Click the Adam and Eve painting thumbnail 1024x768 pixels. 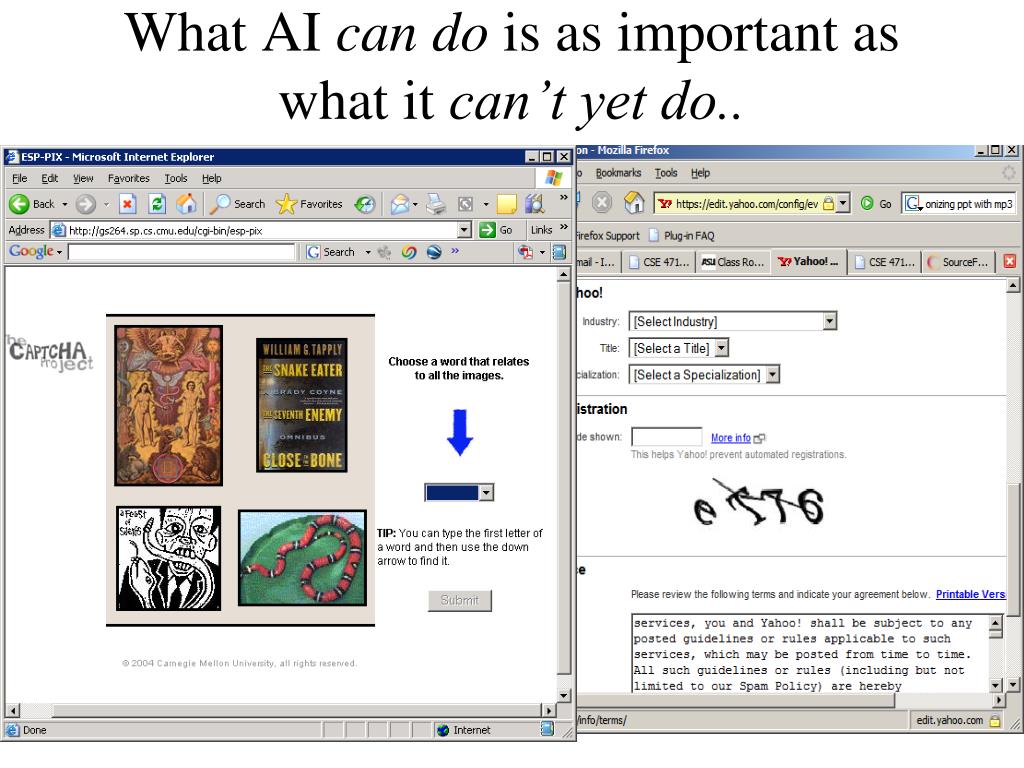168,406
